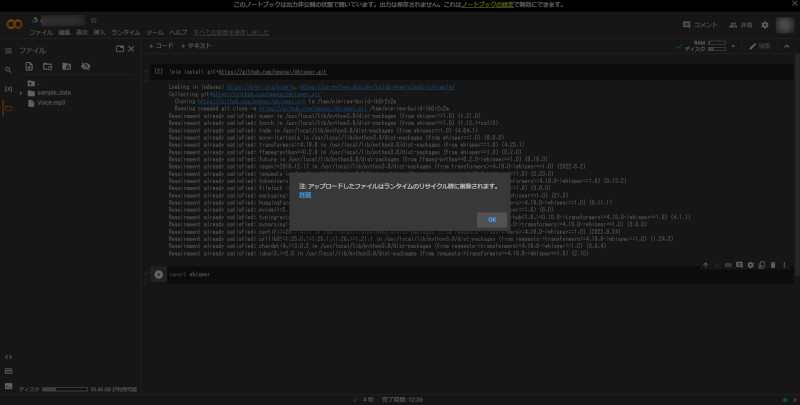Toggle hidden files eye icon
Viewport: 800px width, 405px height.
pyautogui.click(x=86, y=66)
